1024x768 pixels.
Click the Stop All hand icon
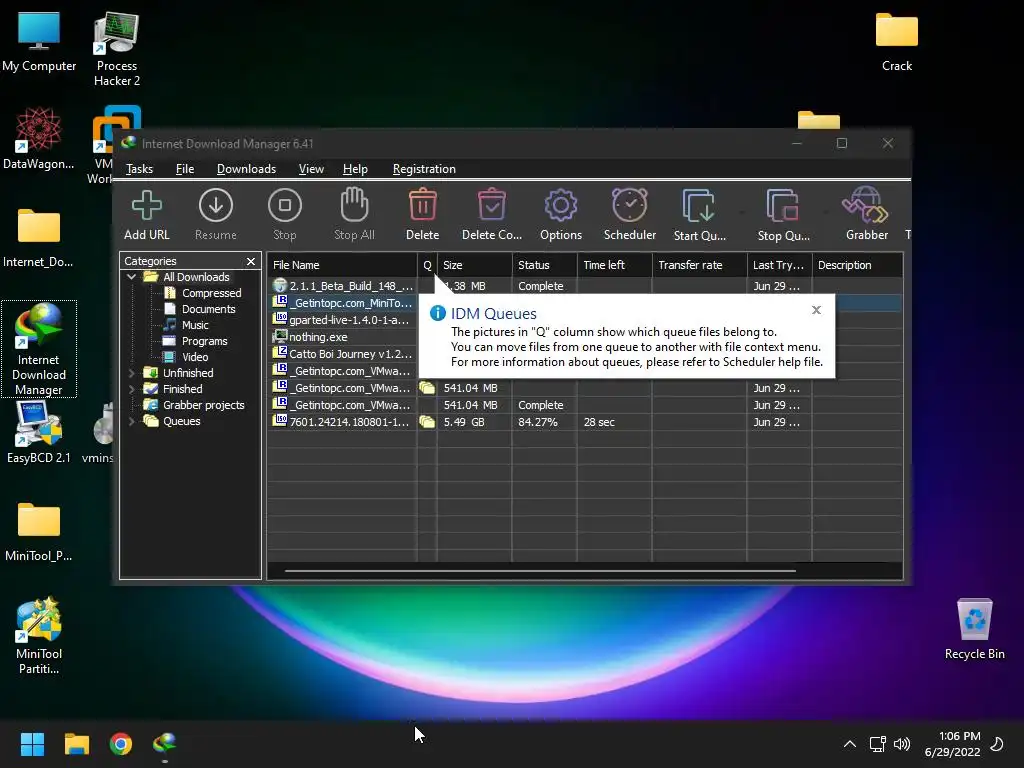[354, 204]
